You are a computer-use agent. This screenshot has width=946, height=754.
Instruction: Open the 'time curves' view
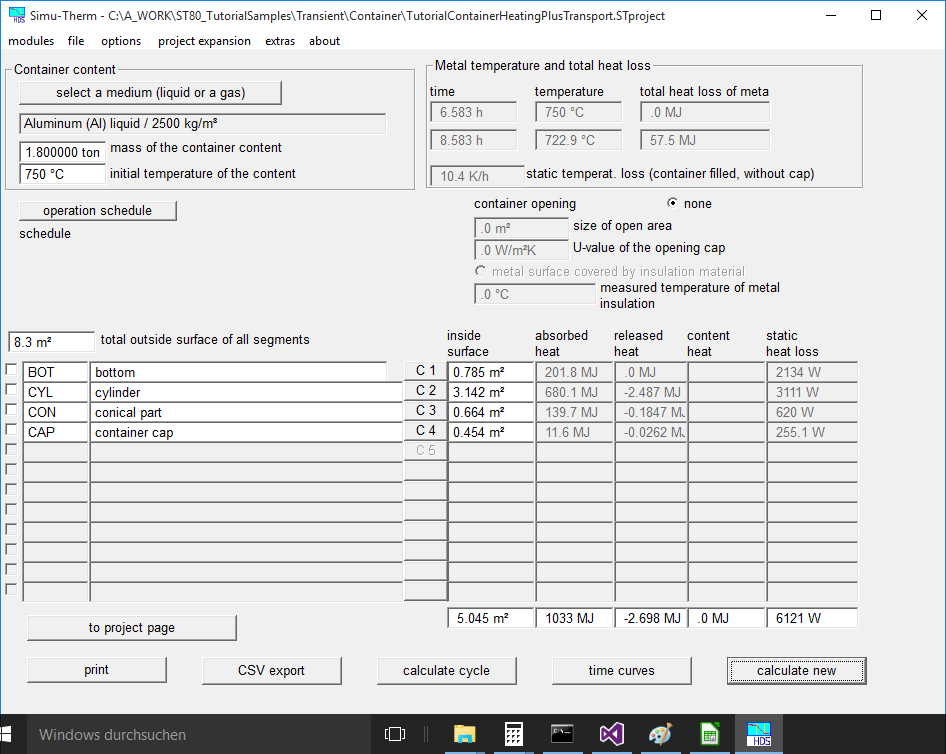click(x=621, y=670)
